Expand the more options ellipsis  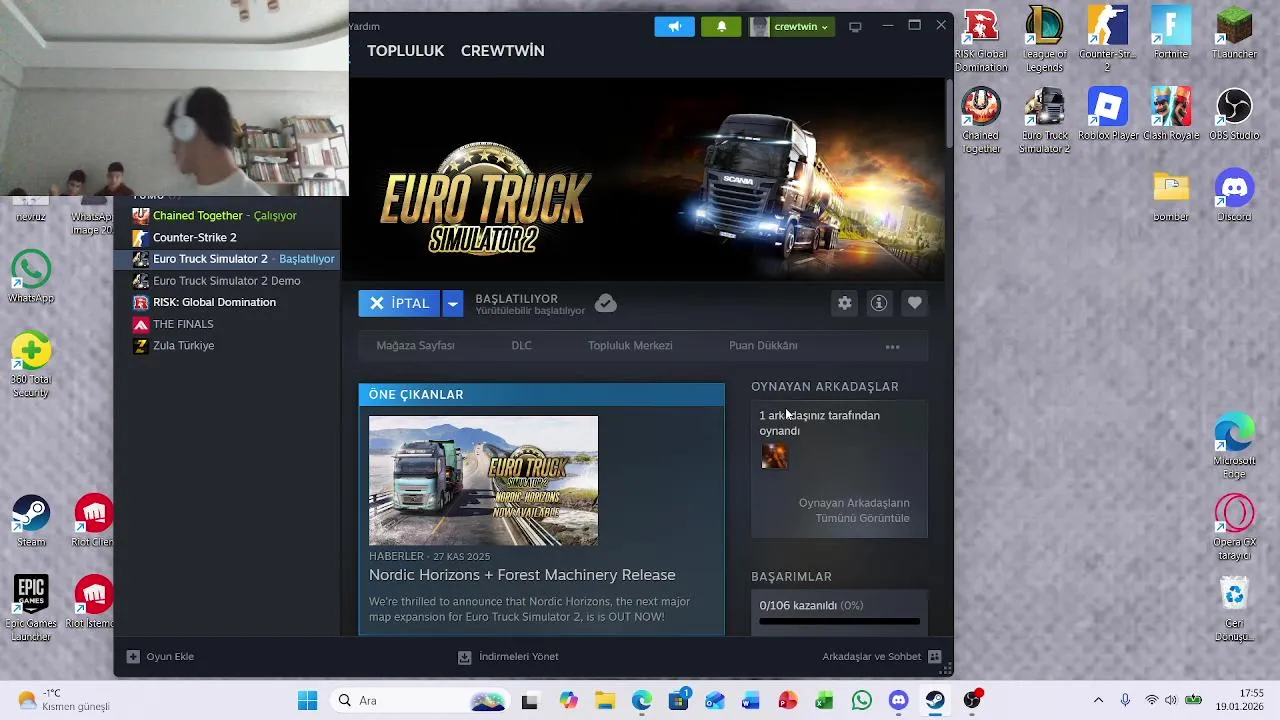click(892, 347)
